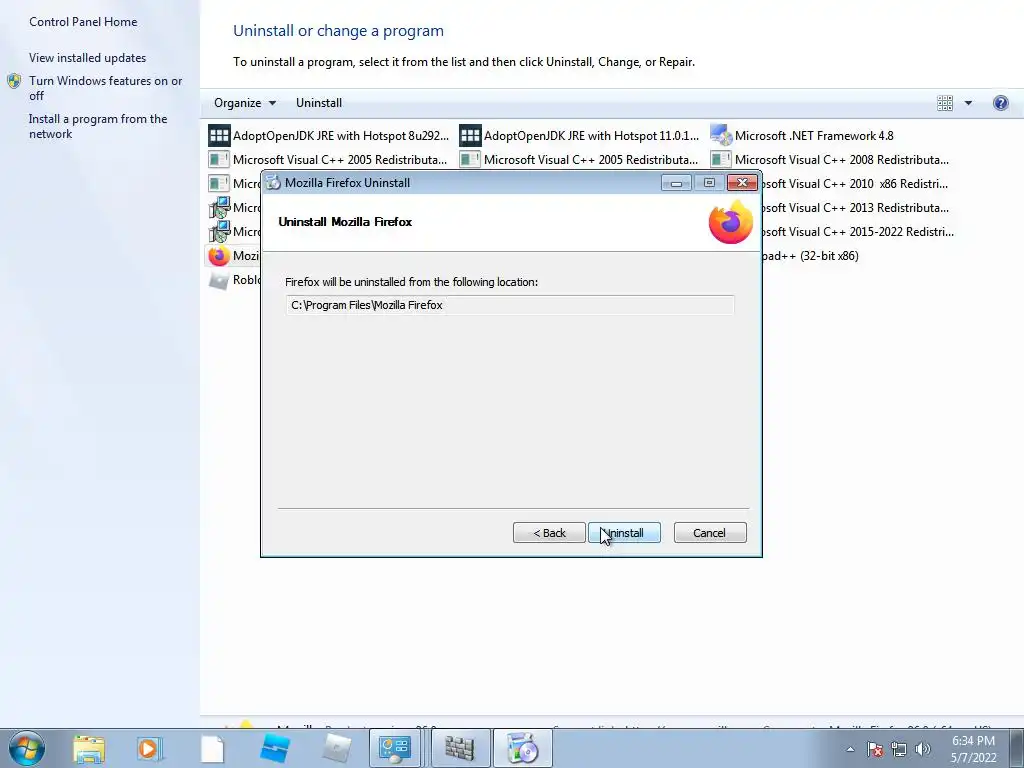
Task: Click the Visual C++ 2008 Redistributable icon
Action: click(721, 159)
